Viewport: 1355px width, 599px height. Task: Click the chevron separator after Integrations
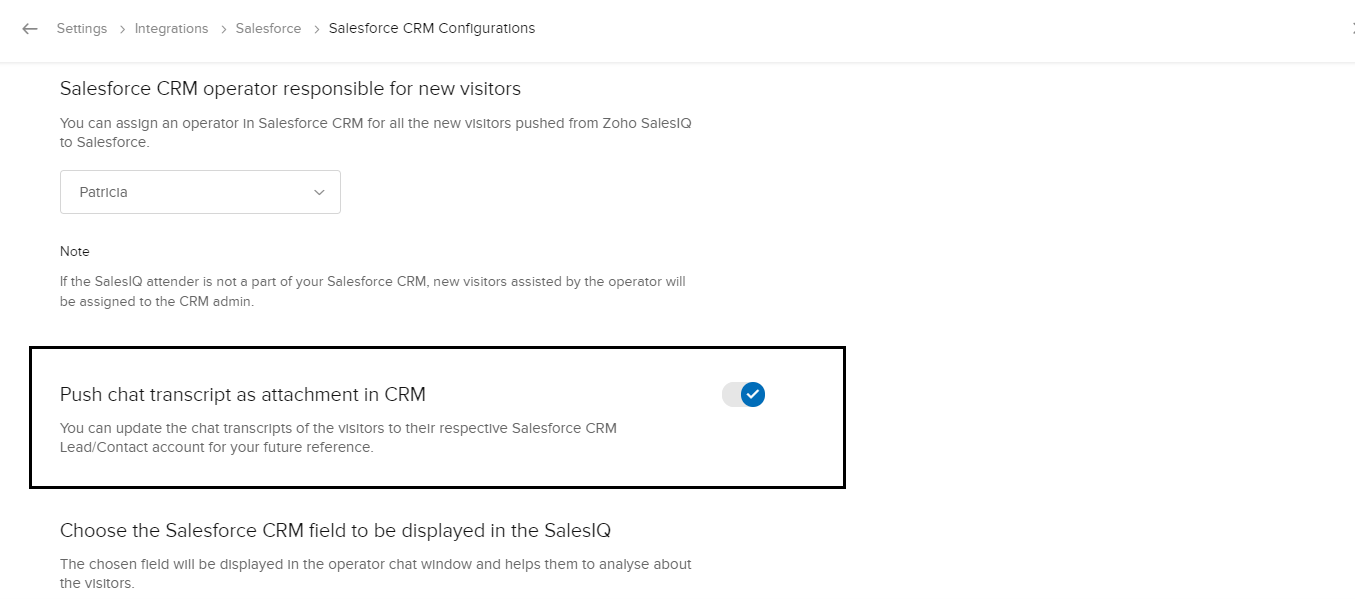222,29
